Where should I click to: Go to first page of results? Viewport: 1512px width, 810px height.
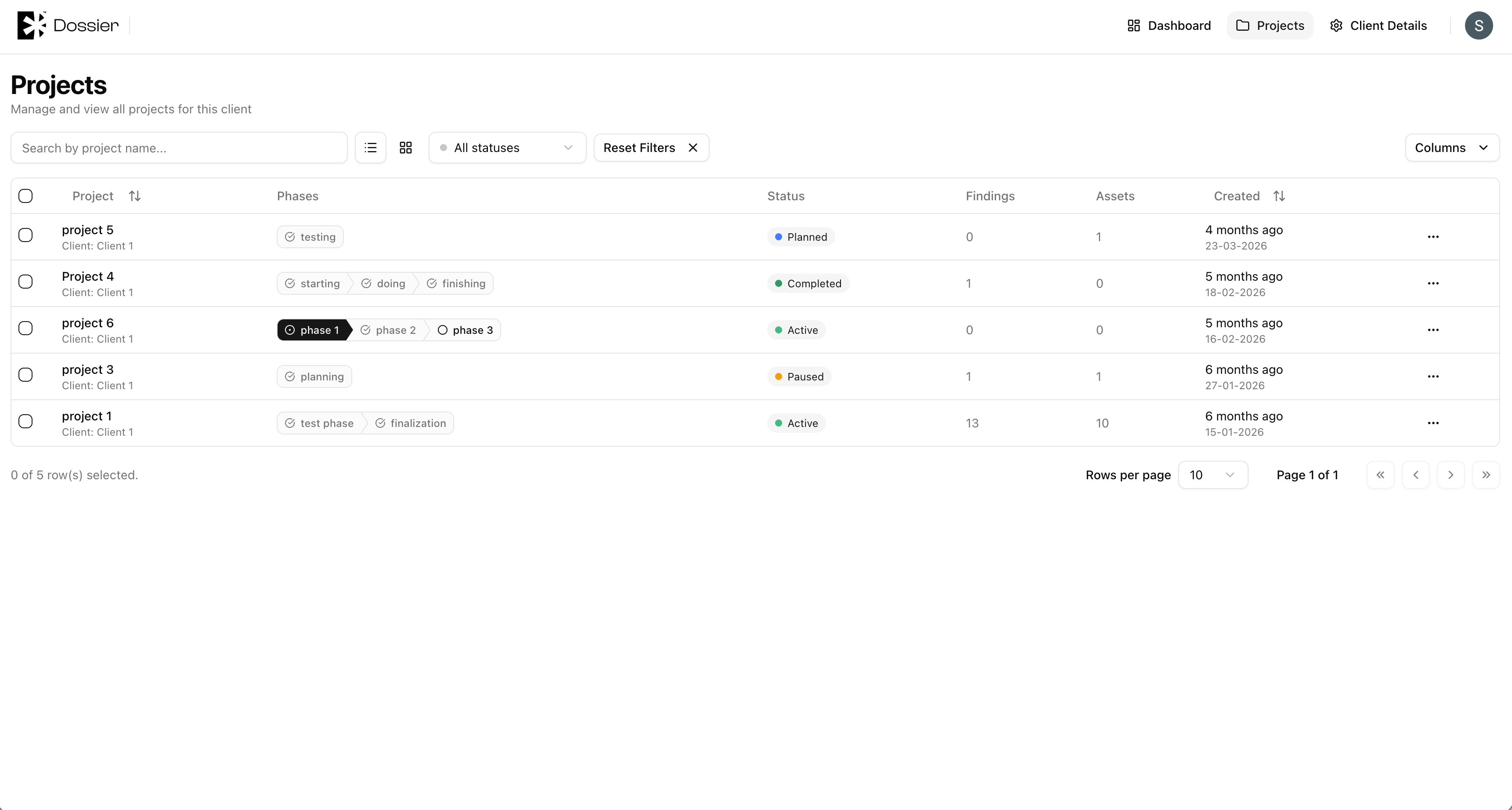pos(1381,475)
